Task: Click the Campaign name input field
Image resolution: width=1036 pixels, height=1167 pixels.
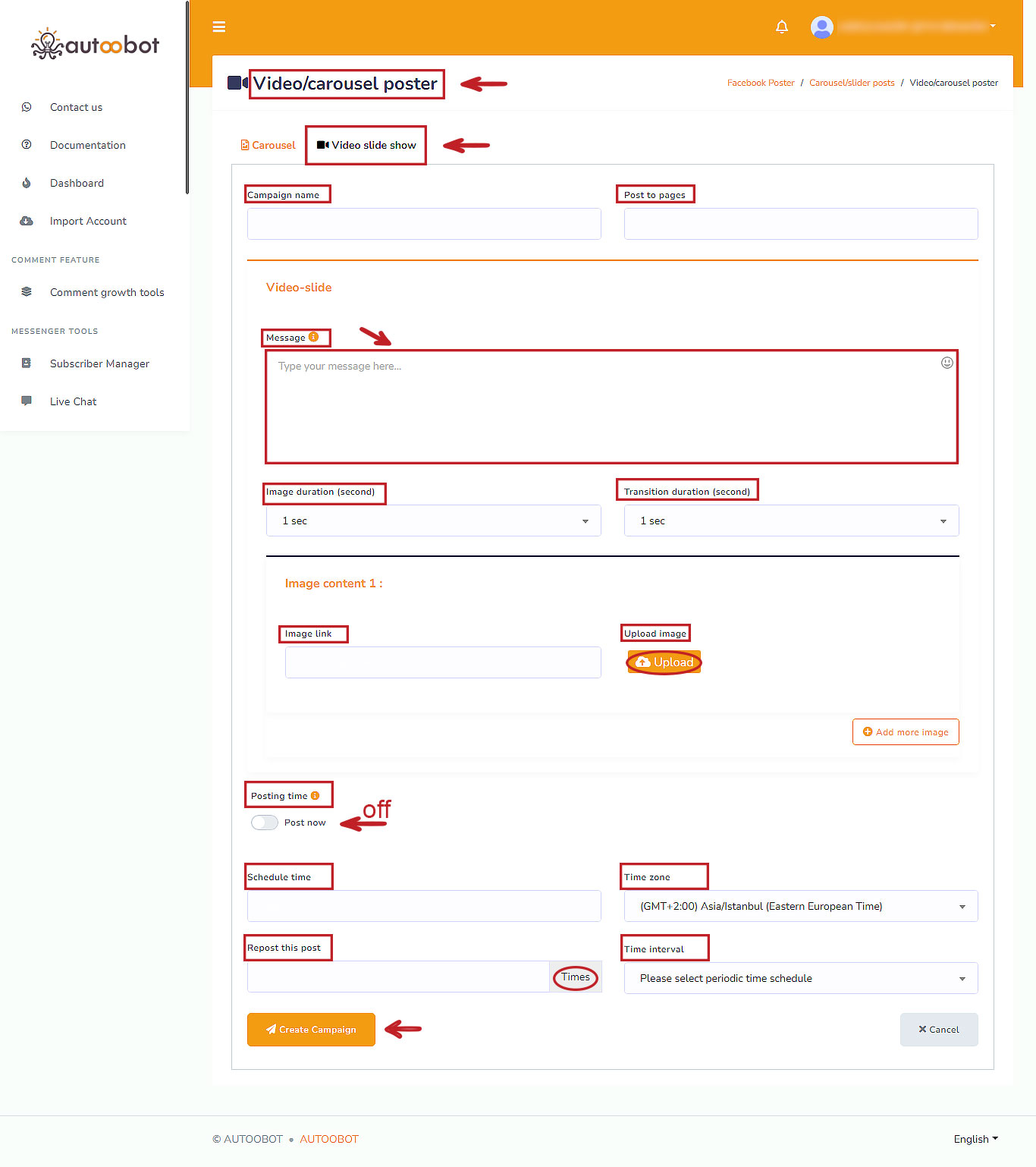Action: (x=424, y=224)
